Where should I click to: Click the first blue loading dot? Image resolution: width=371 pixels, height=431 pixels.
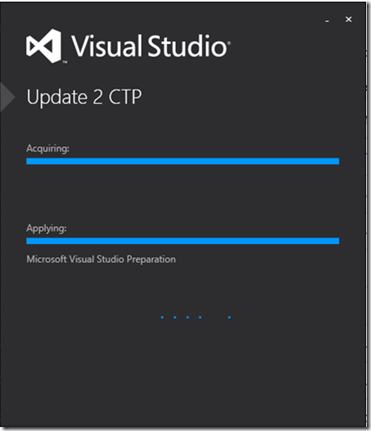click(162, 317)
